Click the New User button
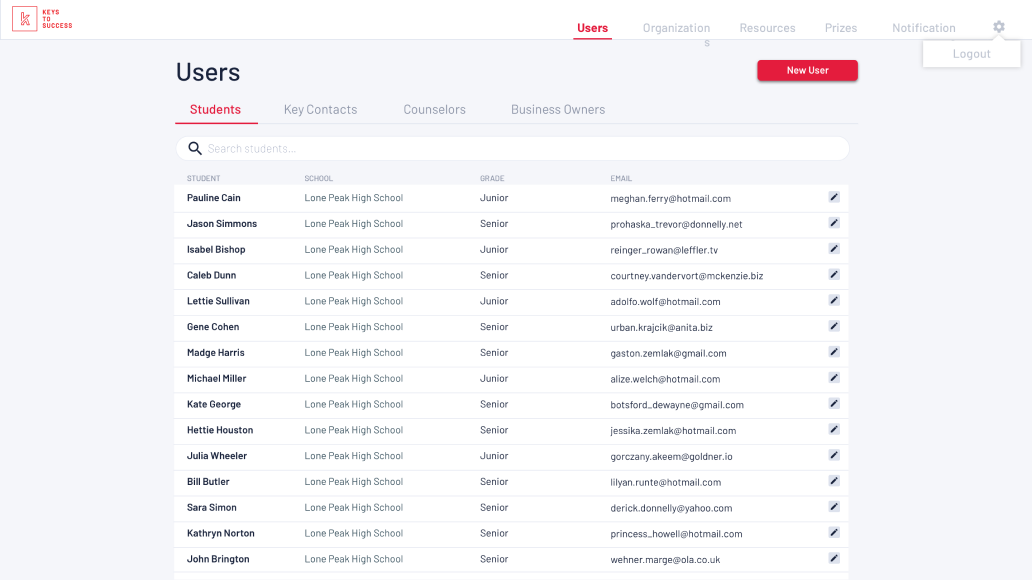1032x580 pixels. (x=808, y=70)
